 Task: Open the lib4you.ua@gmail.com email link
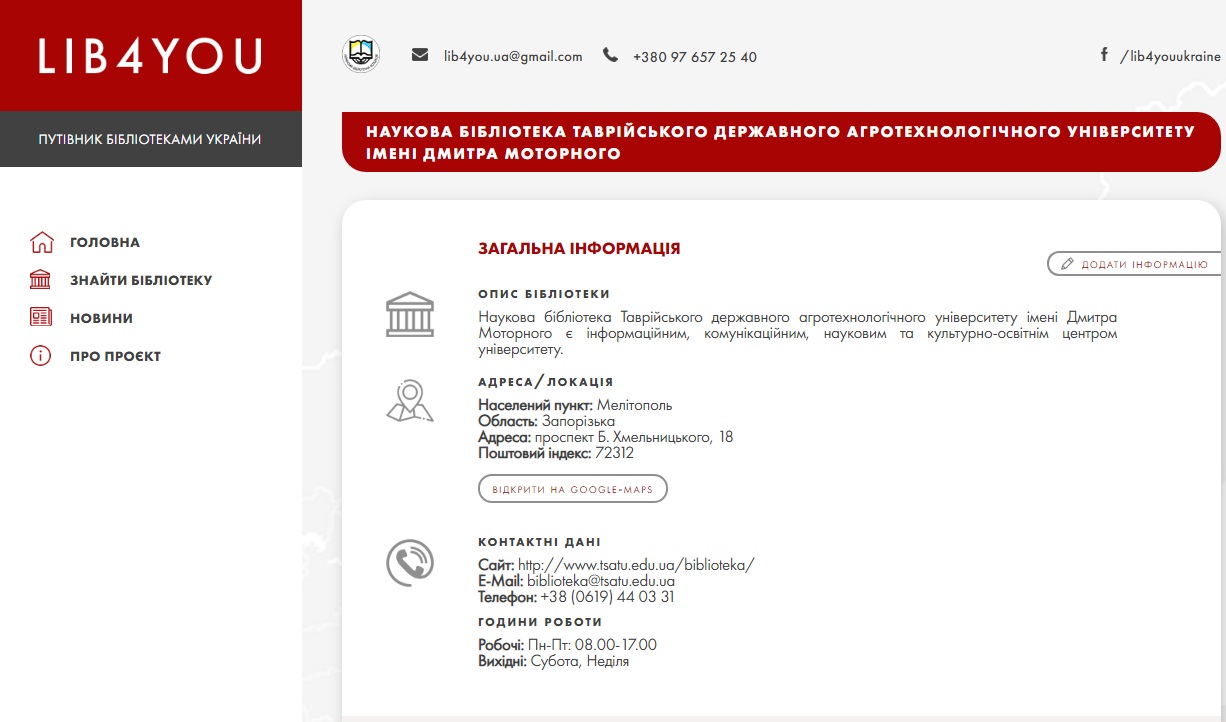(x=513, y=57)
